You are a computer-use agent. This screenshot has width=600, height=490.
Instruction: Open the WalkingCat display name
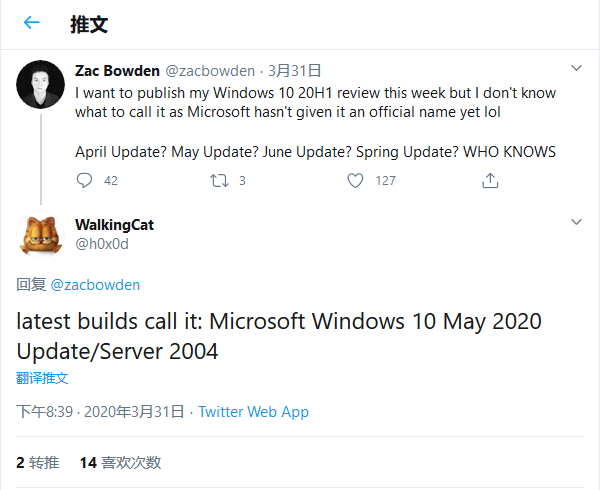[114, 224]
